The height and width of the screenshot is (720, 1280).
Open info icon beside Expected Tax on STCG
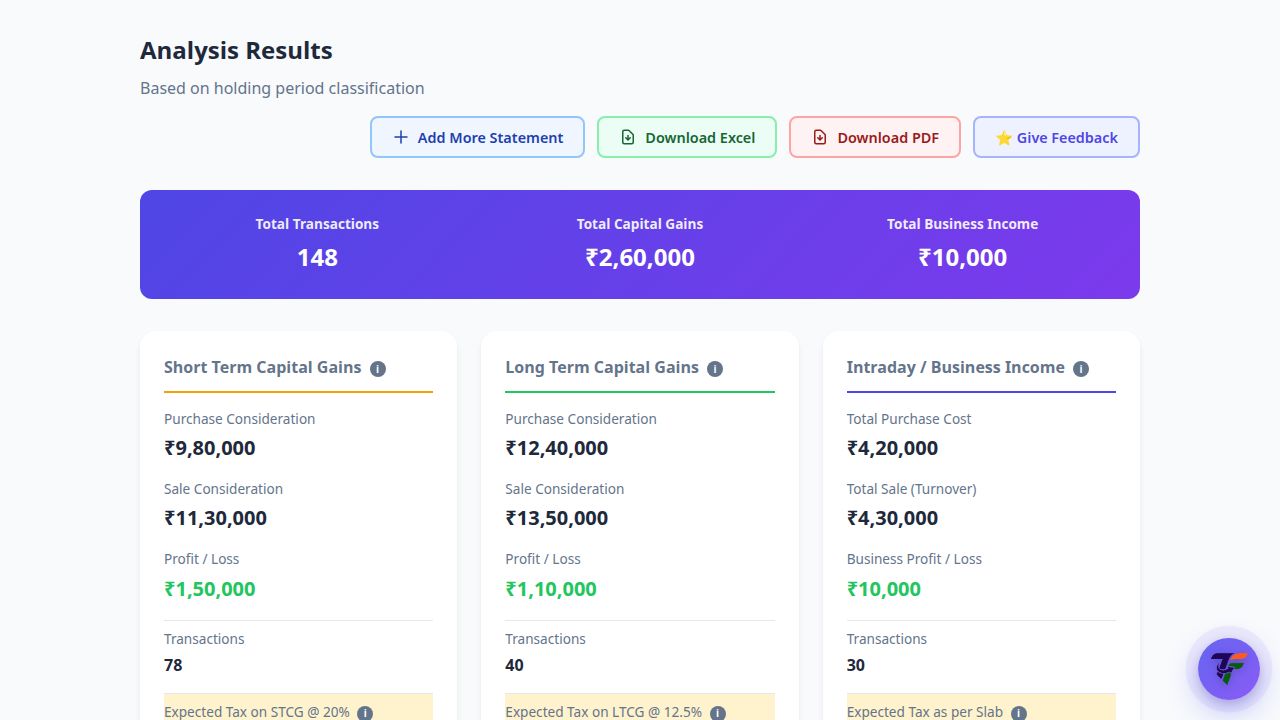(x=365, y=713)
